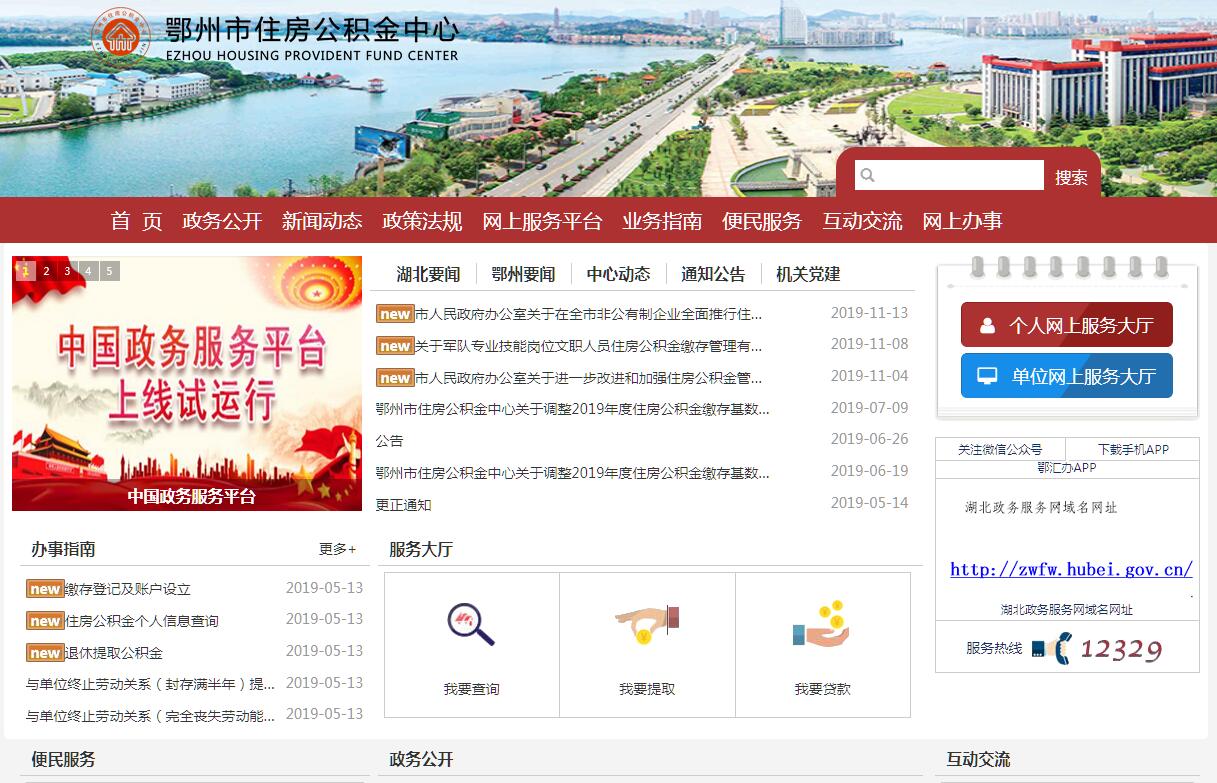Expand 更多+ in 办事指南 section
The height and width of the screenshot is (783, 1217).
pos(337,549)
